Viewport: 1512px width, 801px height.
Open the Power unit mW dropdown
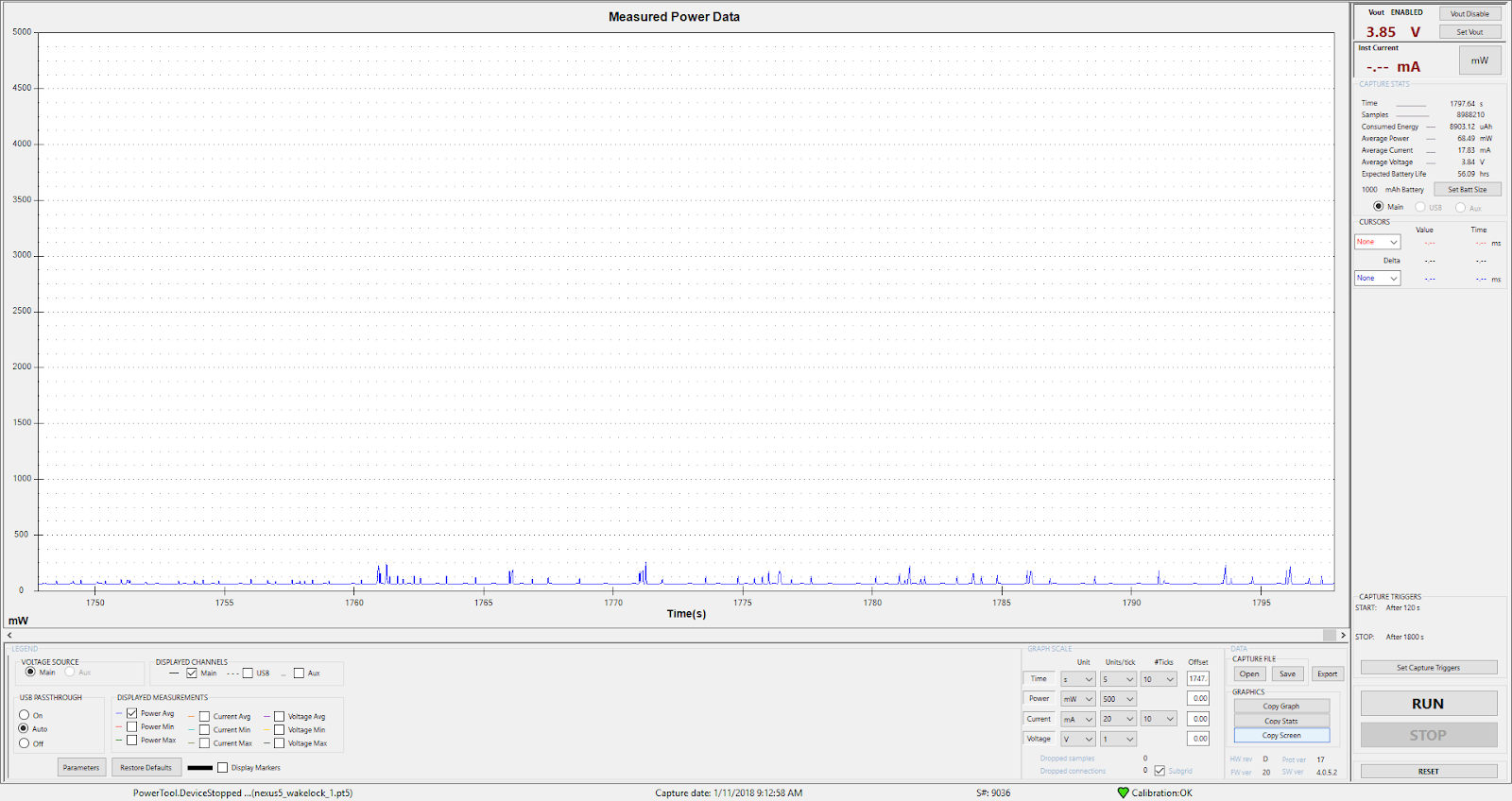[x=1077, y=699]
